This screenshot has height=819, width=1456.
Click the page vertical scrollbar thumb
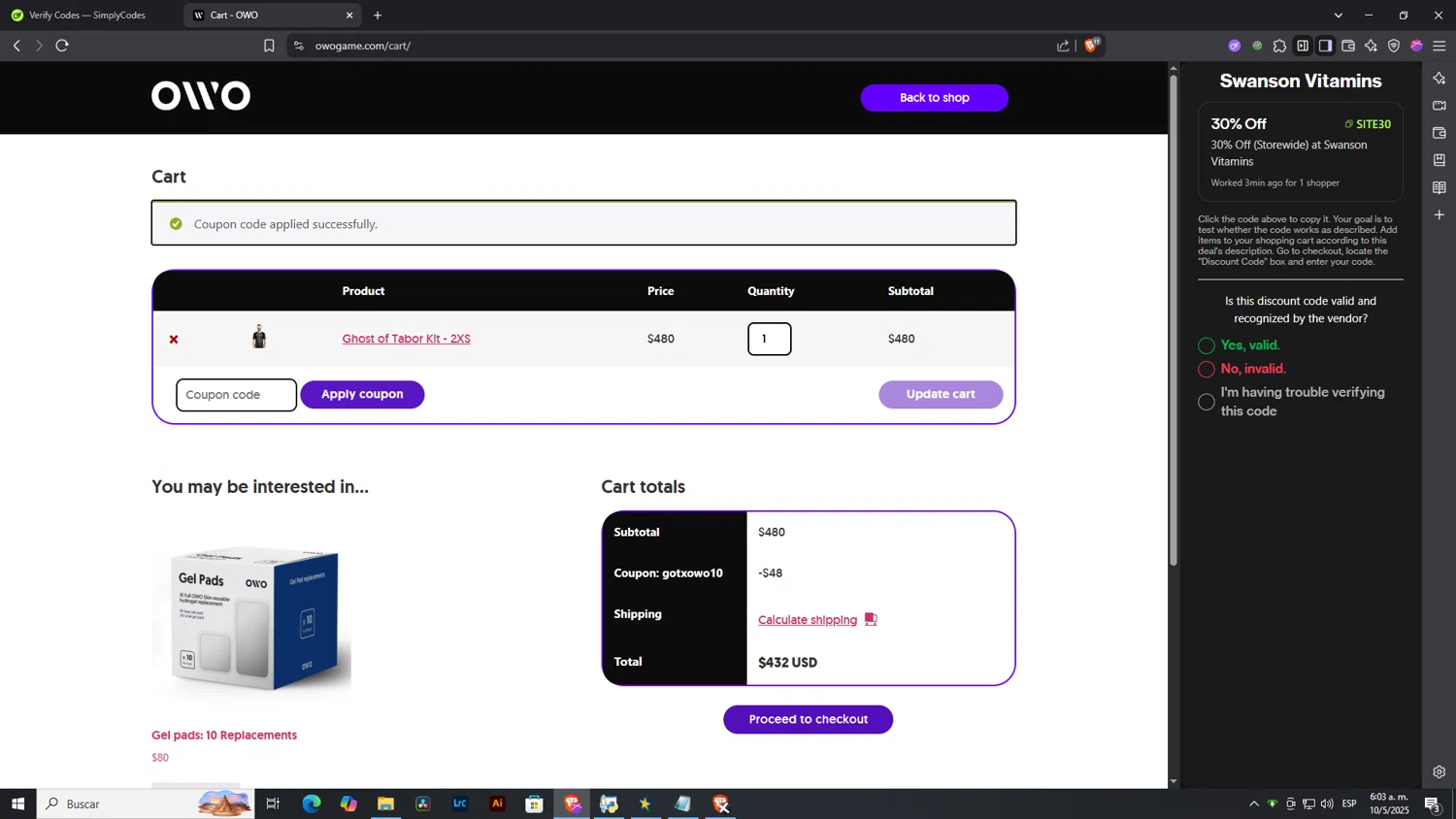(x=1173, y=320)
